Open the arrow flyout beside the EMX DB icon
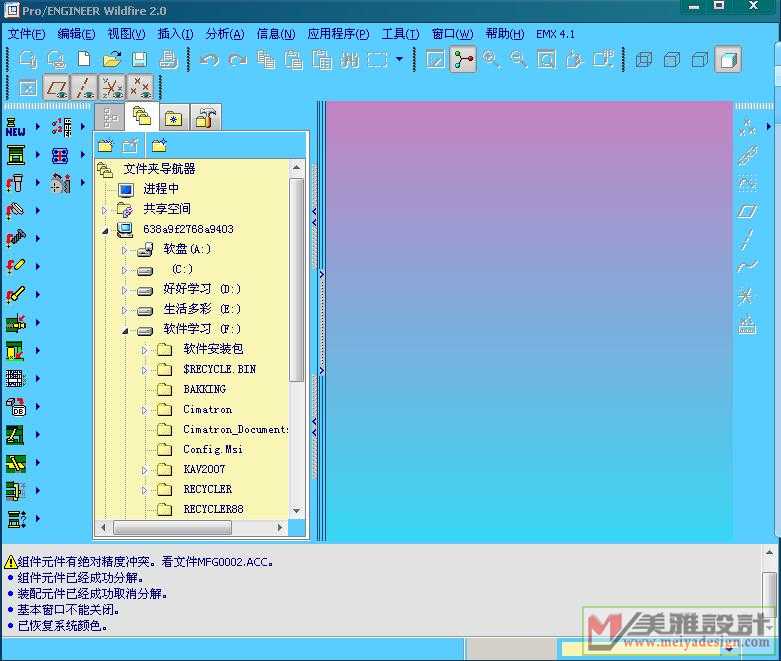781x661 pixels. click(37, 406)
